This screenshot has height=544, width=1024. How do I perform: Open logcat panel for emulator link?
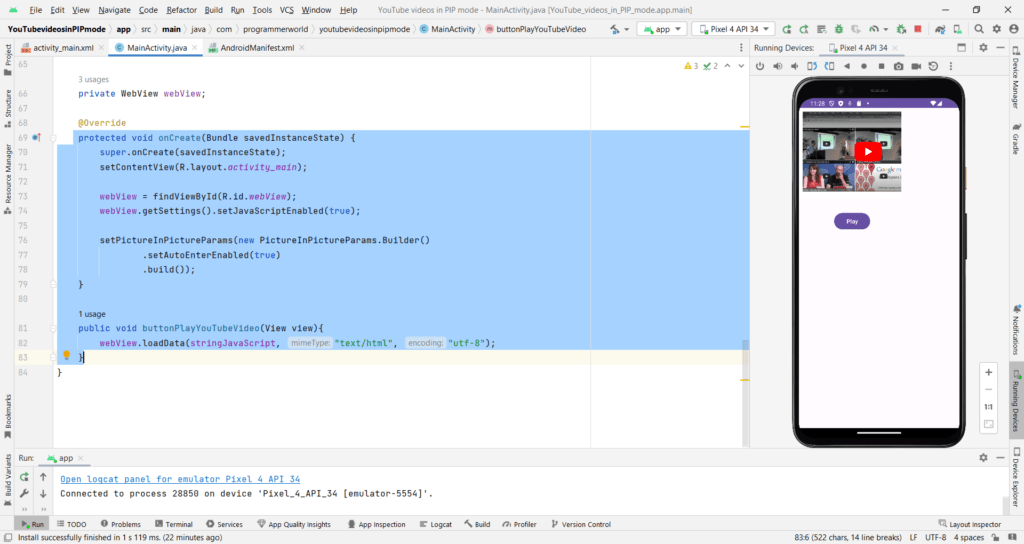click(x=180, y=479)
